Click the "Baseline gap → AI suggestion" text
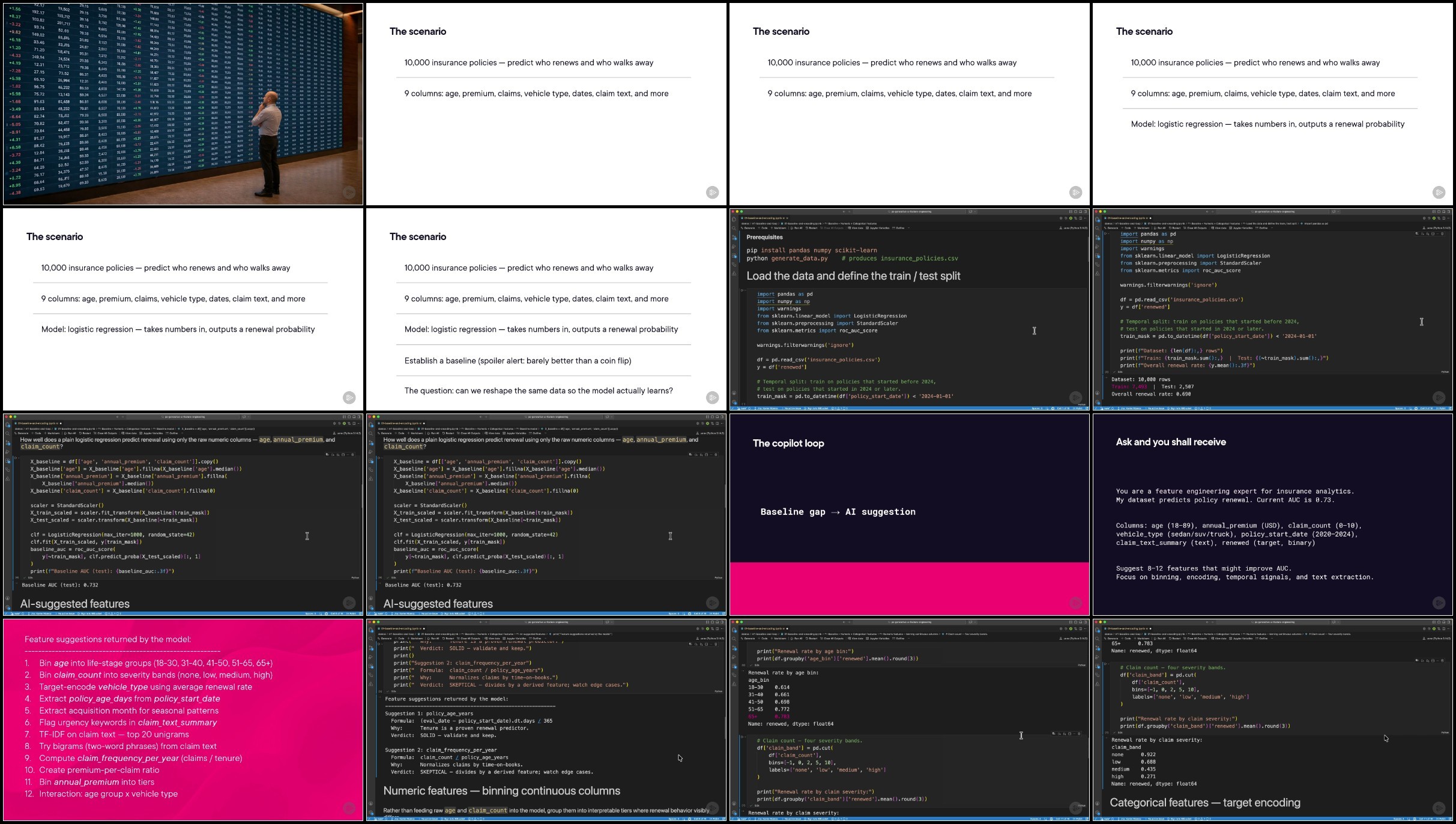1456x824 pixels. [x=838, y=512]
